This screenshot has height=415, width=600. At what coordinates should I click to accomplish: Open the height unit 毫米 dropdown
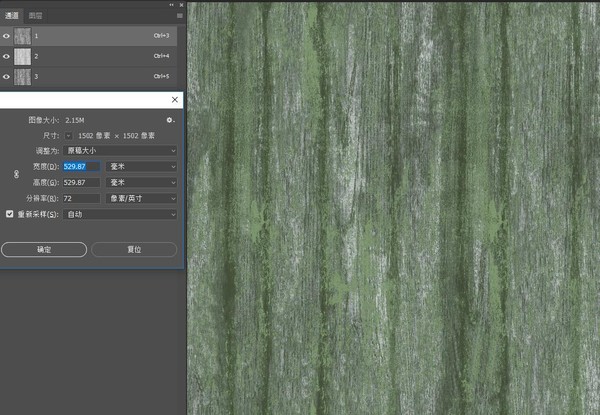click(141, 182)
